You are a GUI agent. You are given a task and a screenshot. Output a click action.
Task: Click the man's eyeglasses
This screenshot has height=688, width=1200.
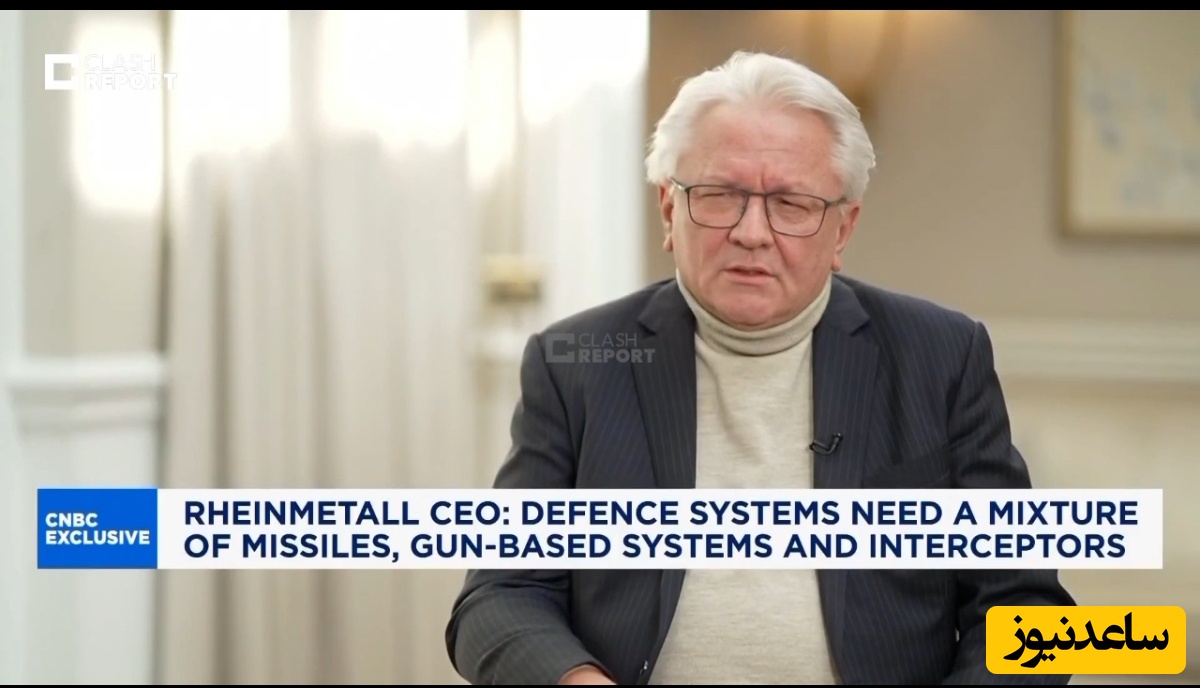(758, 208)
